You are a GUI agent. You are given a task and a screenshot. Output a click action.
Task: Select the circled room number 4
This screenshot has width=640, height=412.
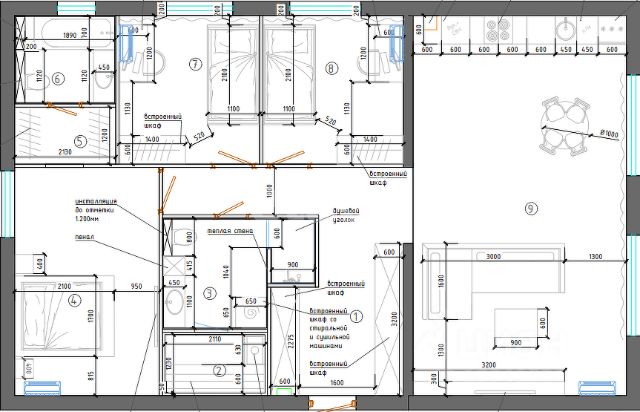[74, 301]
